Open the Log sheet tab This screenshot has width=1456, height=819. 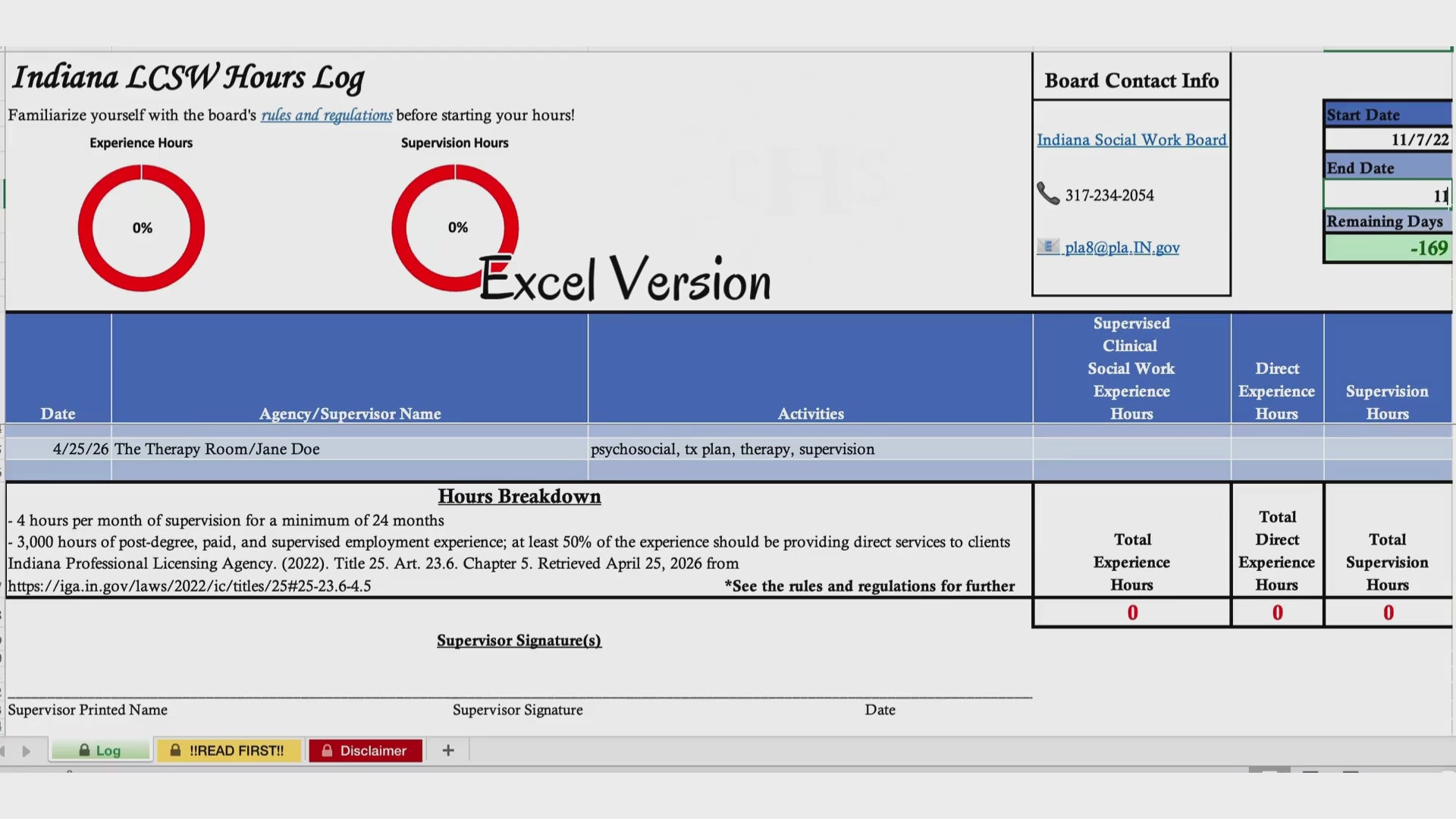tap(100, 750)
